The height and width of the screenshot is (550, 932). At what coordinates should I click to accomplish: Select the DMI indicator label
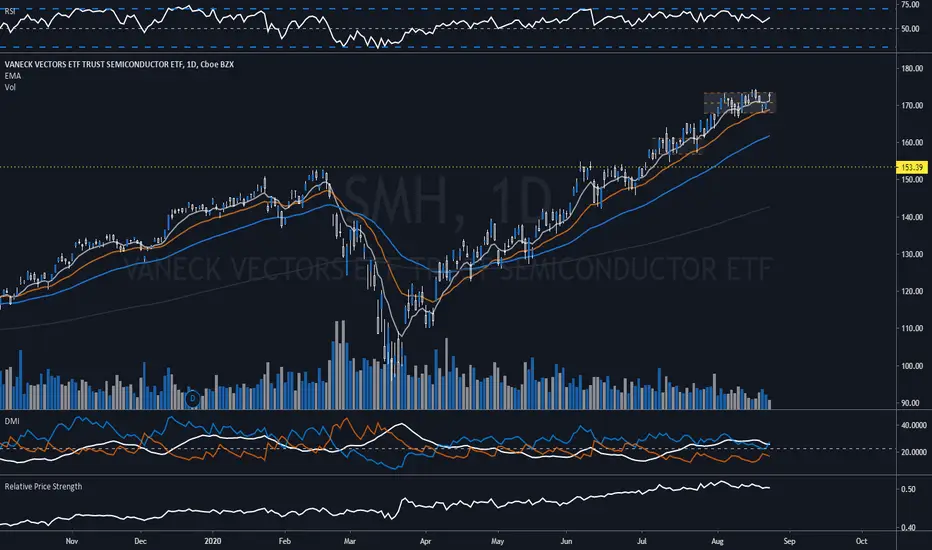point(12,421)
